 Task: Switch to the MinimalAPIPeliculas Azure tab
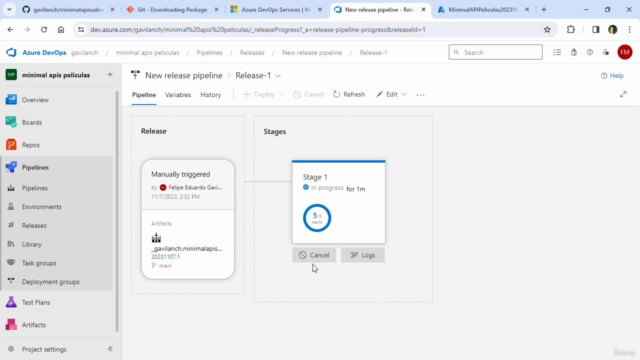[x=483, y=9]
